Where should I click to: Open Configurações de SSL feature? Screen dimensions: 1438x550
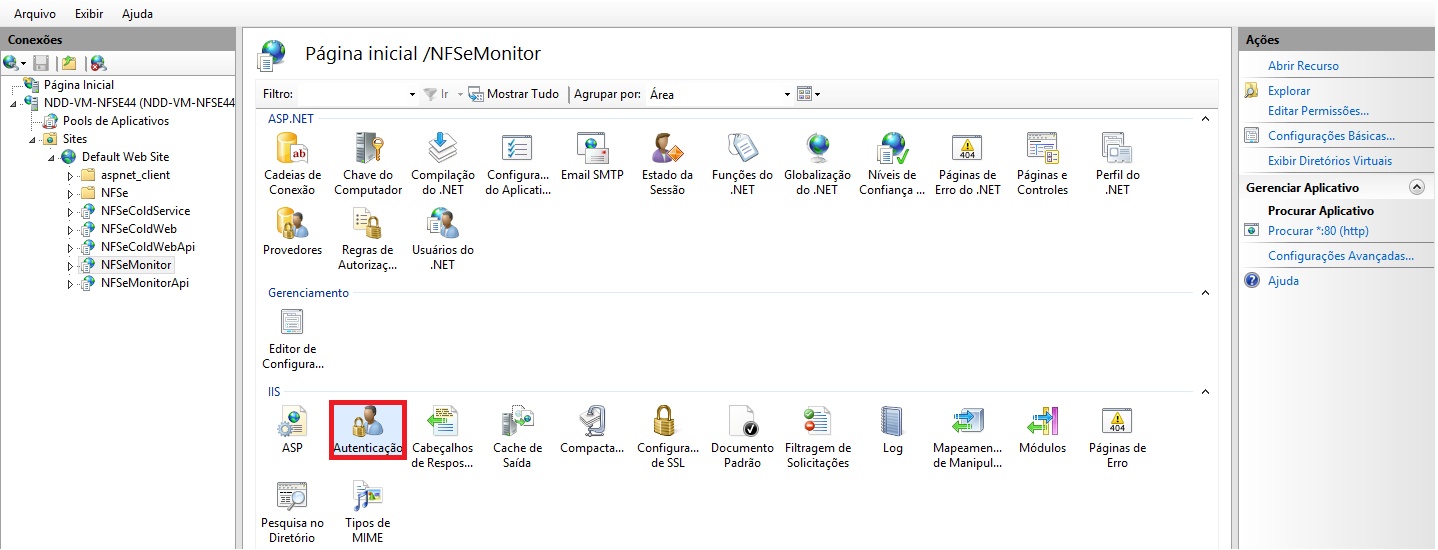pyautogui.click(x=667, y=437)
